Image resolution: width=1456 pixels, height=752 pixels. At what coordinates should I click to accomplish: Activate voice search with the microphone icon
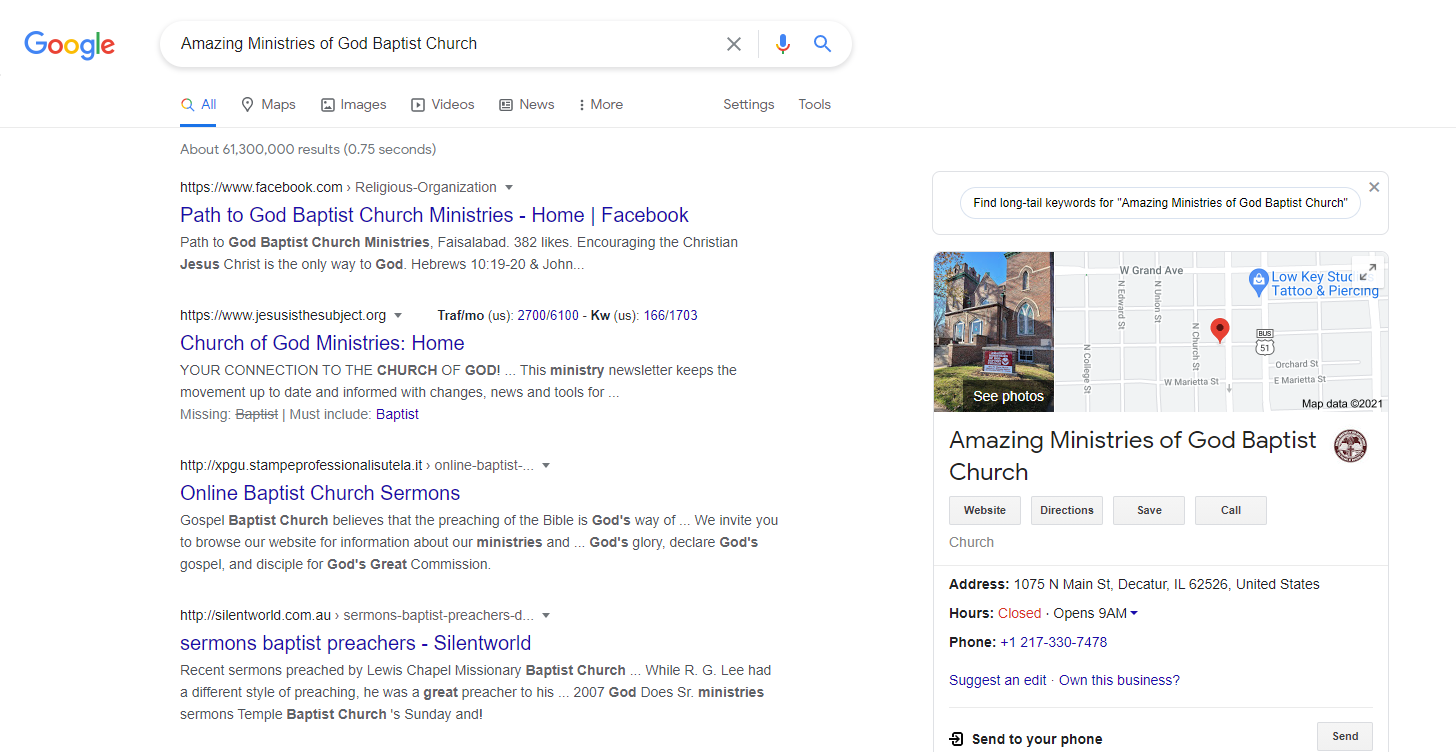(783, 43)
